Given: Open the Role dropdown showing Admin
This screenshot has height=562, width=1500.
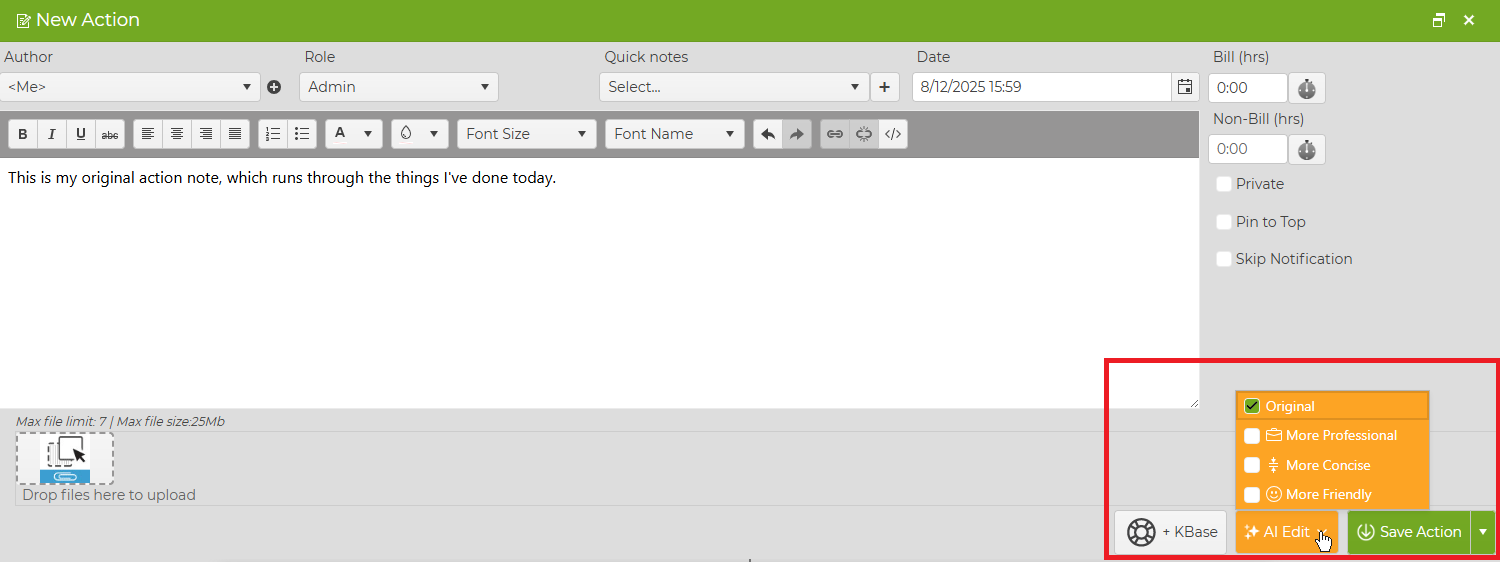Looking at the screenshot, I should pyautogui.click(x=399, y=87).
